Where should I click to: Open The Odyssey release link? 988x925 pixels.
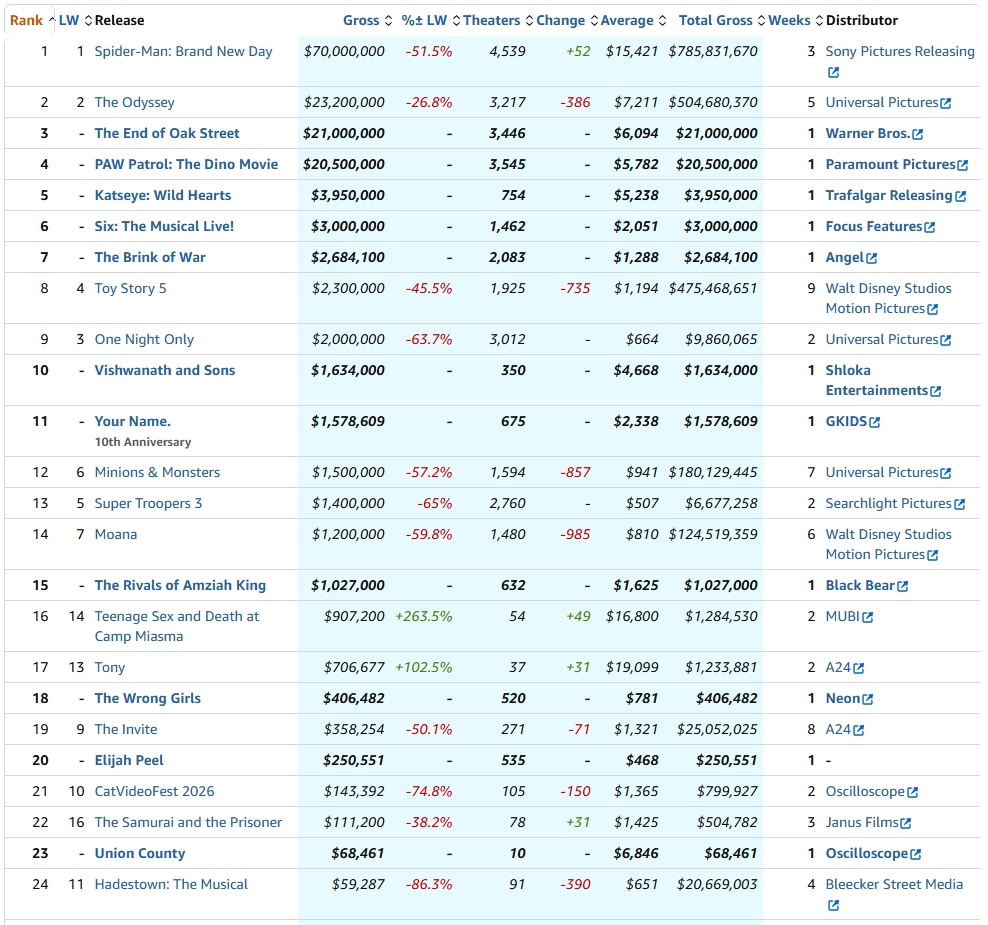(x=134, y=103)
